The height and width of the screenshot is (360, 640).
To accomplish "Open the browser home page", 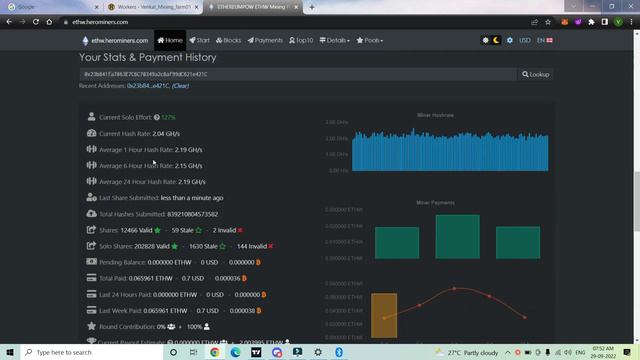I will point(49,22).
